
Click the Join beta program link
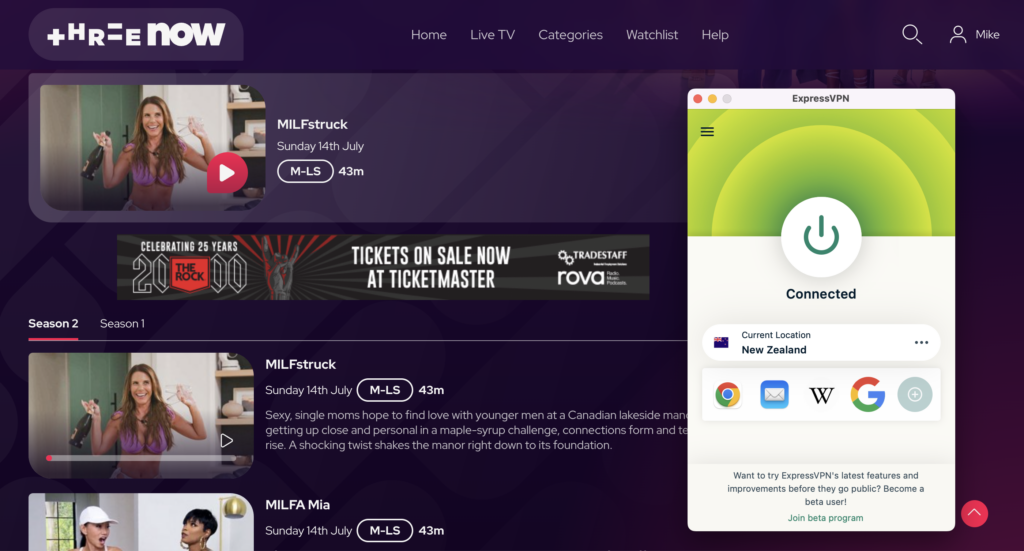pos(825,518)
